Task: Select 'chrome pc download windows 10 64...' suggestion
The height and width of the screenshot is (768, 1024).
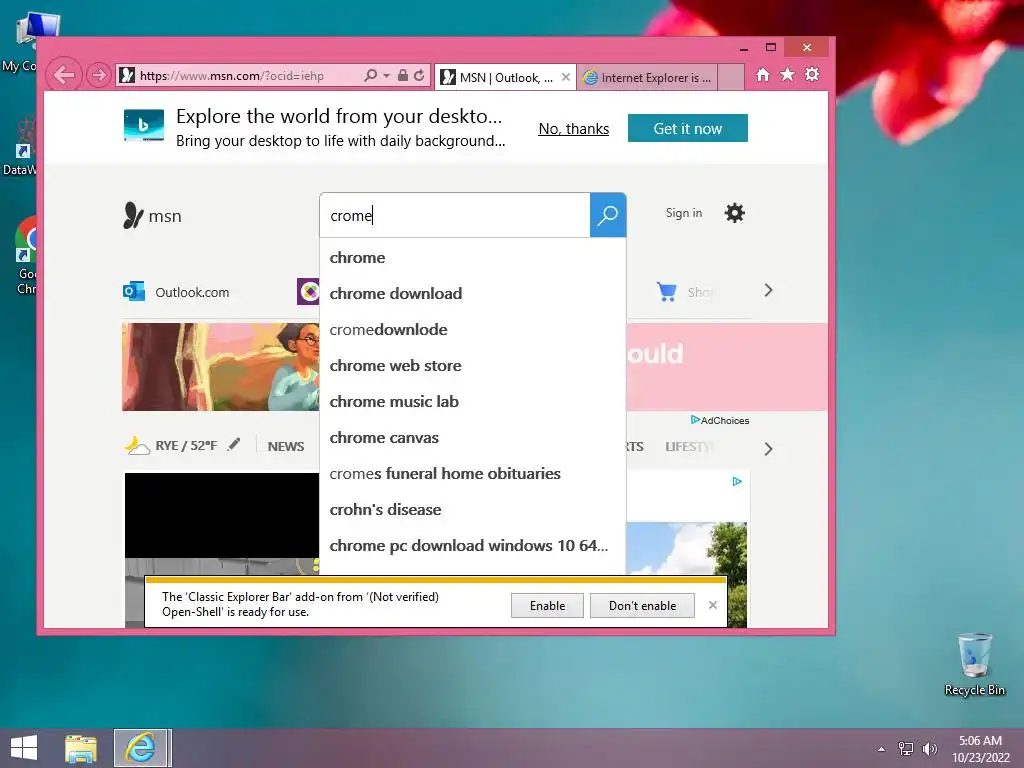Action: coord(473,545)
